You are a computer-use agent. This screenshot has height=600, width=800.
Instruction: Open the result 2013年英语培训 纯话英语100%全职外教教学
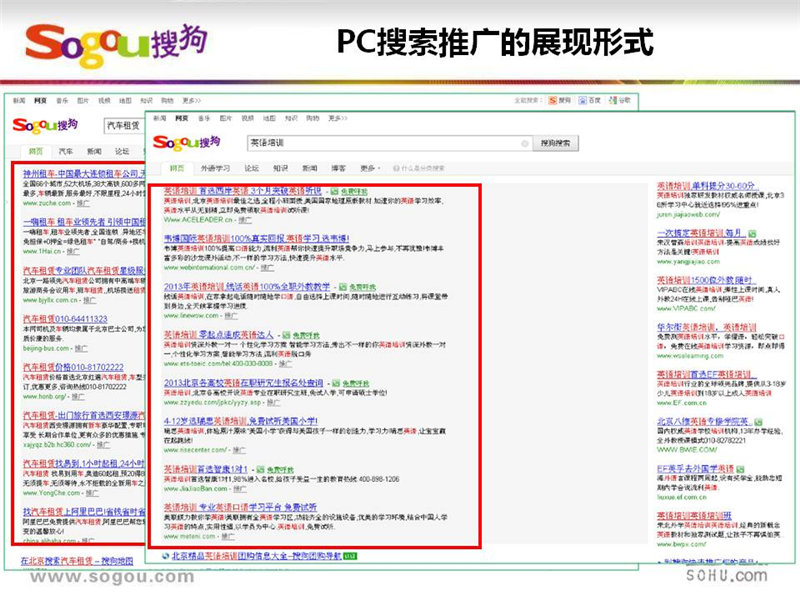(247, 287)
